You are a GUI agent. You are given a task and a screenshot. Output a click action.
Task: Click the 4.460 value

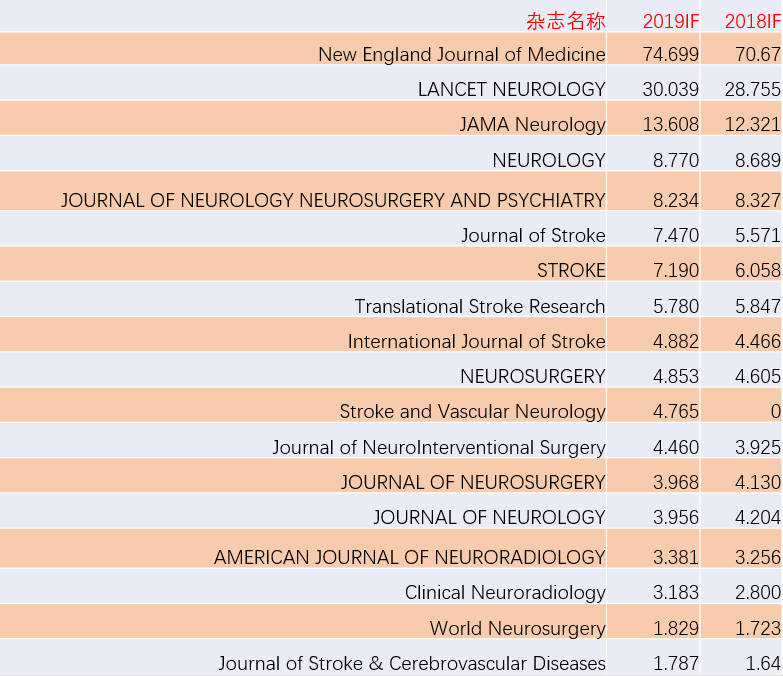click(676, 447)
